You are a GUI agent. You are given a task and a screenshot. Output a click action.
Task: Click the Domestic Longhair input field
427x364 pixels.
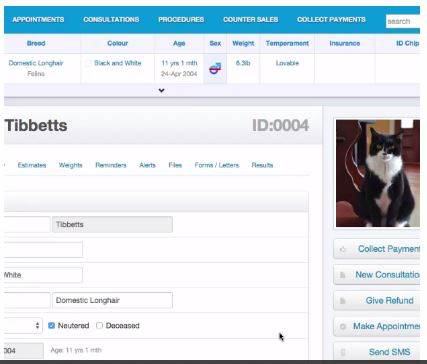[x=112, y=300]
